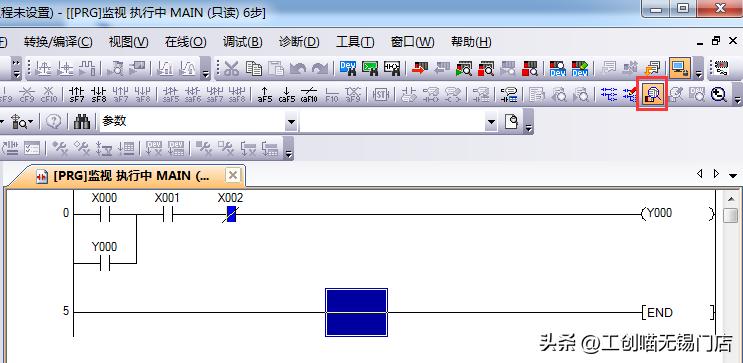Toggle the highlighted computer monitor icon
The height and width of the screenshot is (363, 743).
(680, 69)
